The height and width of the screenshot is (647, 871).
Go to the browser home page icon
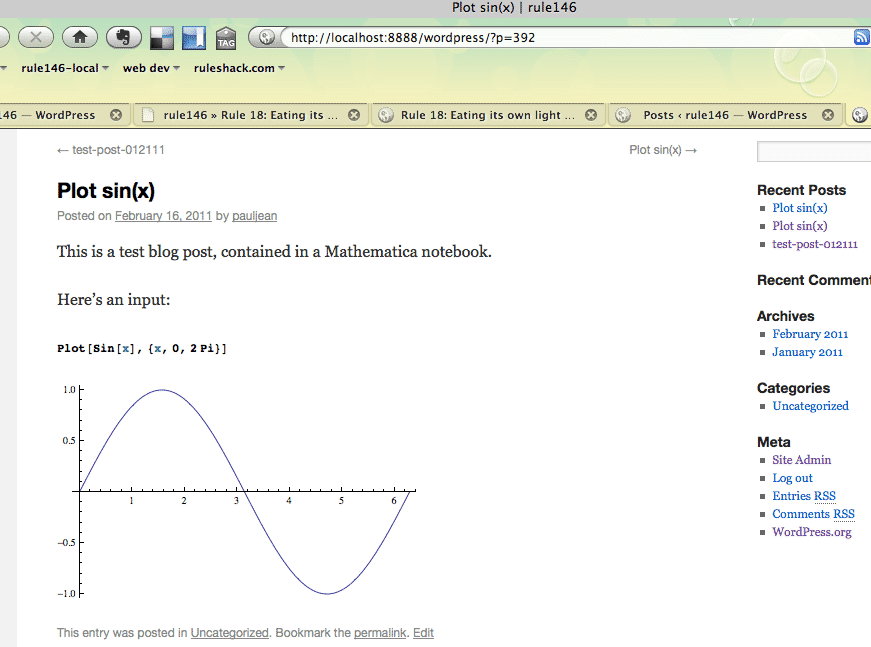[x=80, y=38]
